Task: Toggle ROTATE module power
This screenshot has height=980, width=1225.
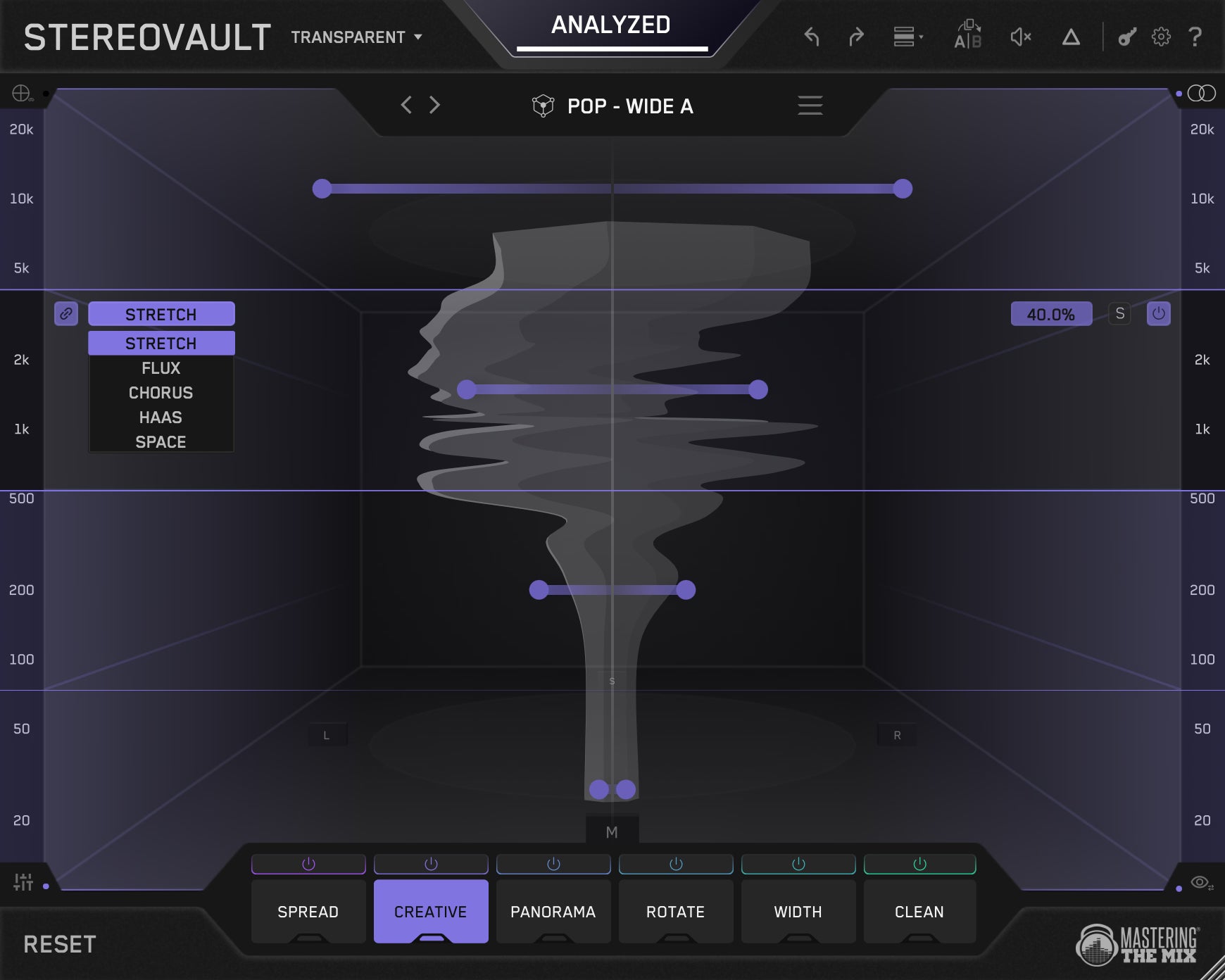Action: pyautogui.click(x=676, y=864)
